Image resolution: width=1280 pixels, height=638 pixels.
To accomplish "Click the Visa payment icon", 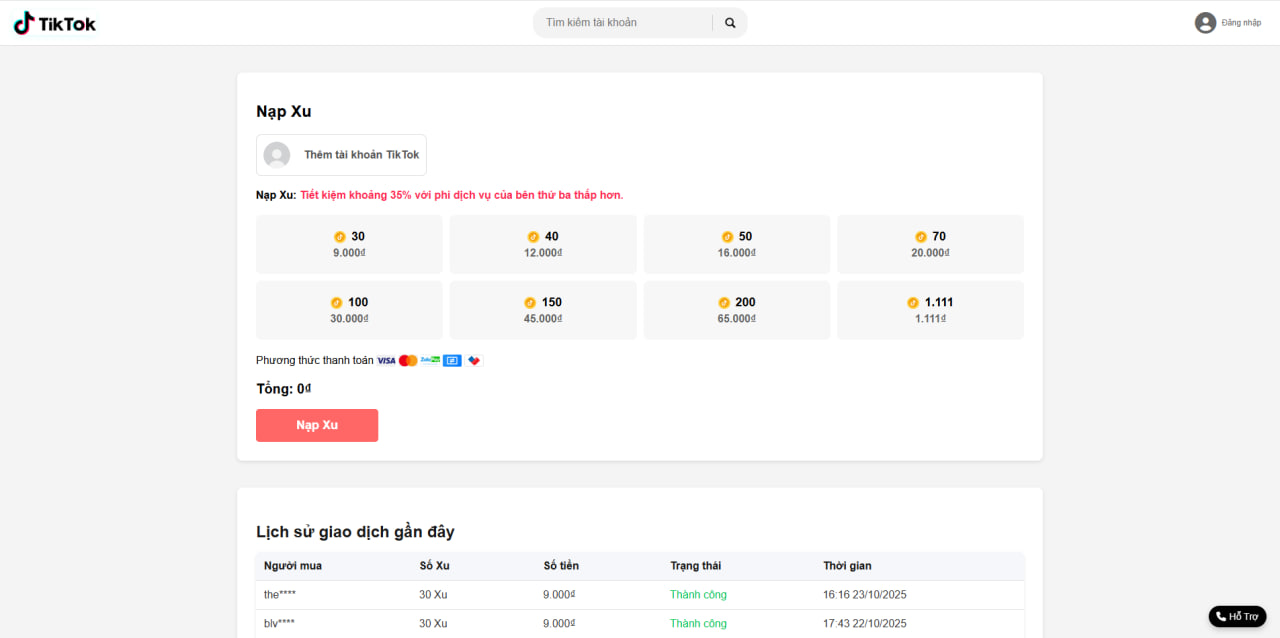I will tap(386, 360).
